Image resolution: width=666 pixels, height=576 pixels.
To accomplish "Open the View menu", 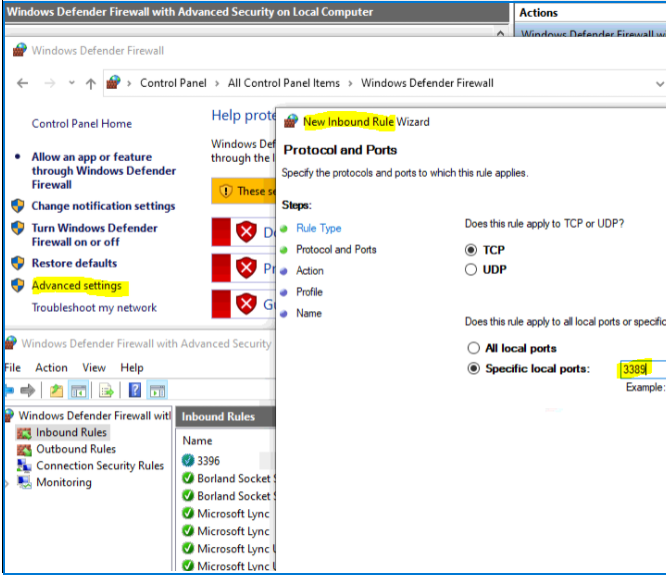I will pos(94,367).
